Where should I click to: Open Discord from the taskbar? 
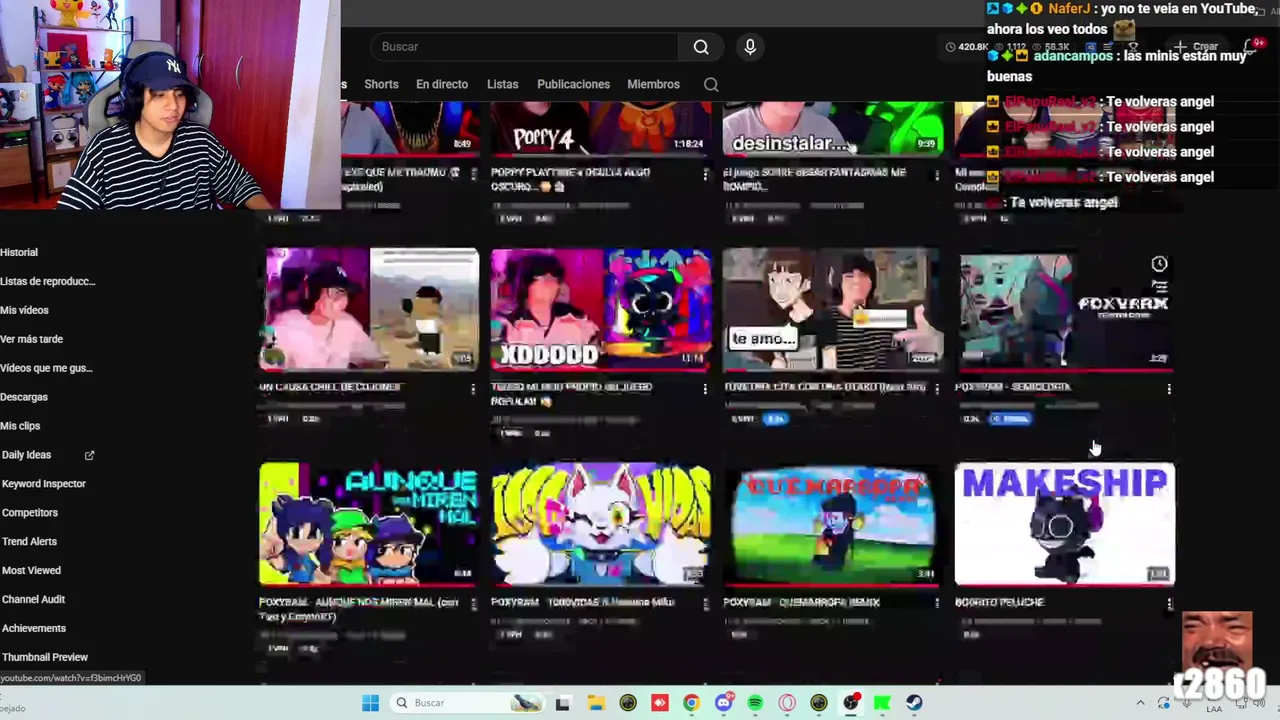click(x=724, y=703)
